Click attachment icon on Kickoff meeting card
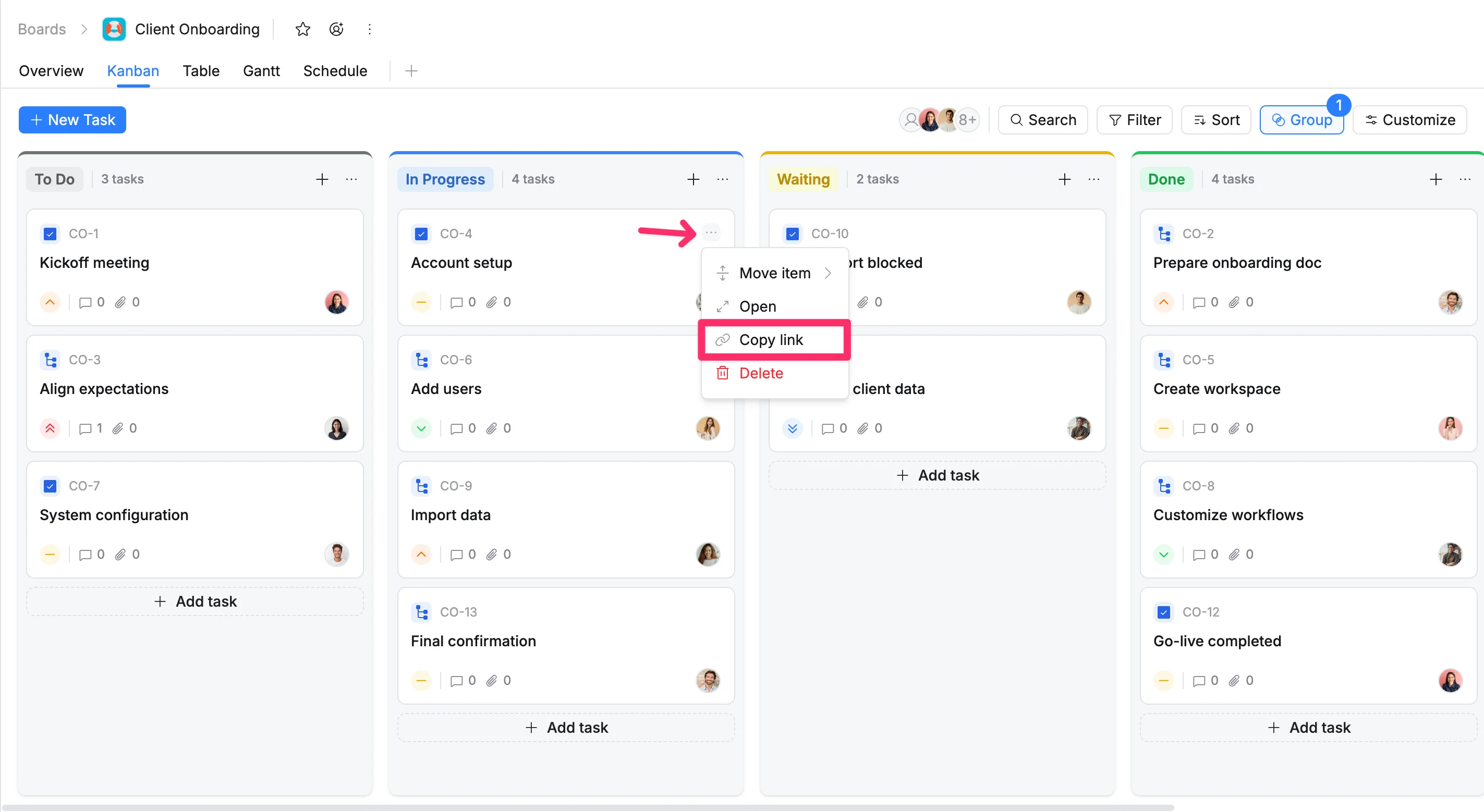Viewport: 1484px width, 812px height. [120, 302]
